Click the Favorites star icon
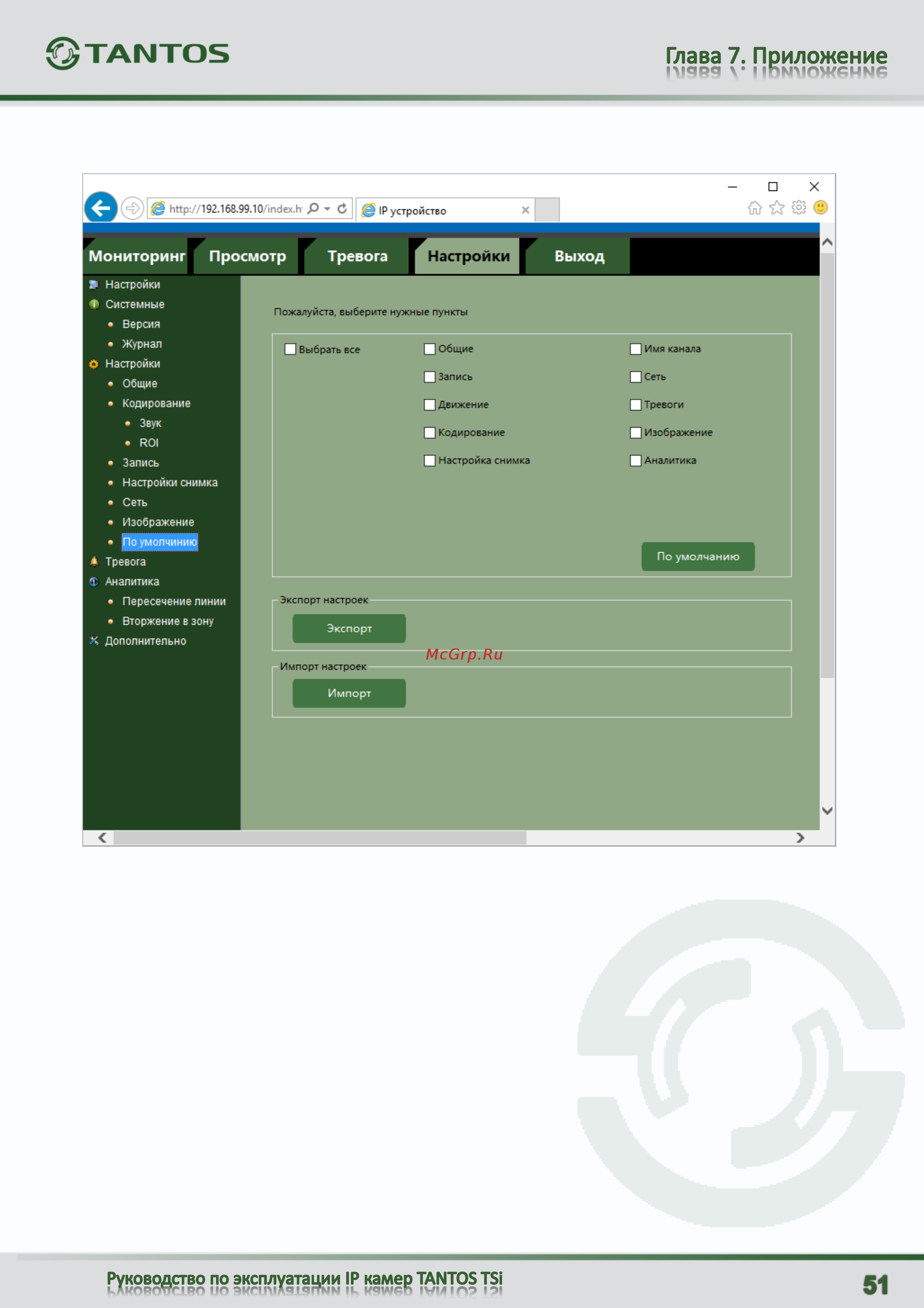This screenshot has height=1308, width=924. click(777, 208)
